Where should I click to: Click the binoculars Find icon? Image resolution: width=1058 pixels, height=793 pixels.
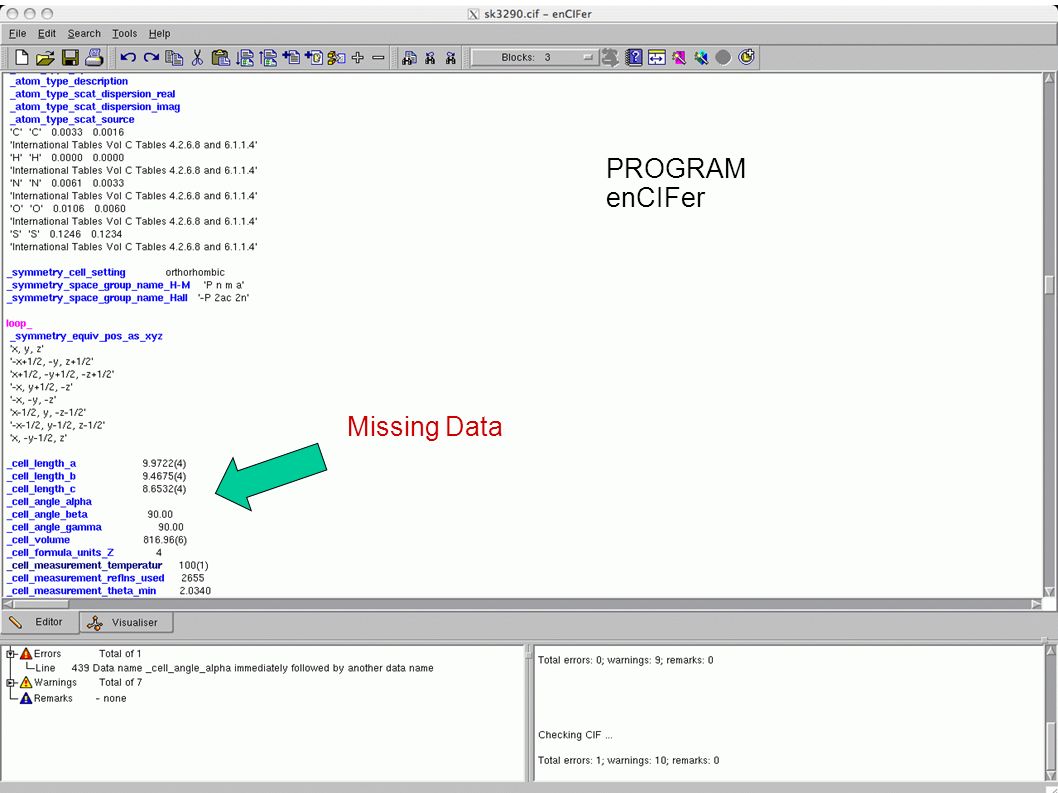click(409, 58)
